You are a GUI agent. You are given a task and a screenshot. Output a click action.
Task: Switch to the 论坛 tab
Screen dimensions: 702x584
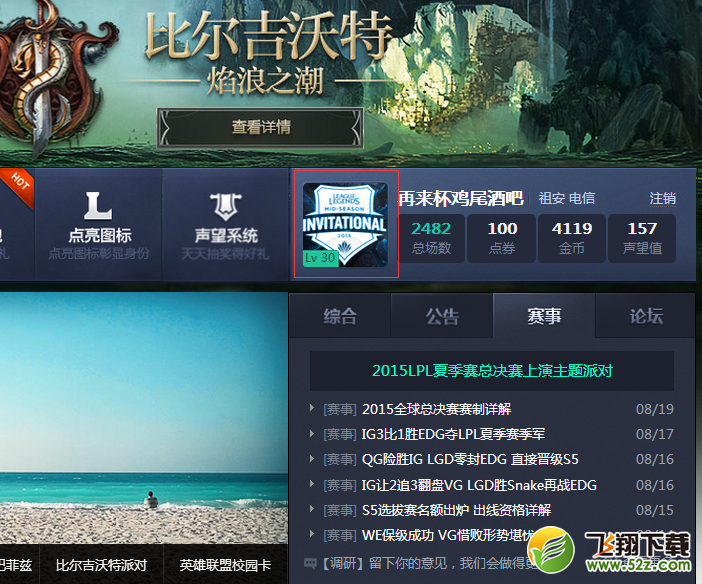click(x=646, y=316)
